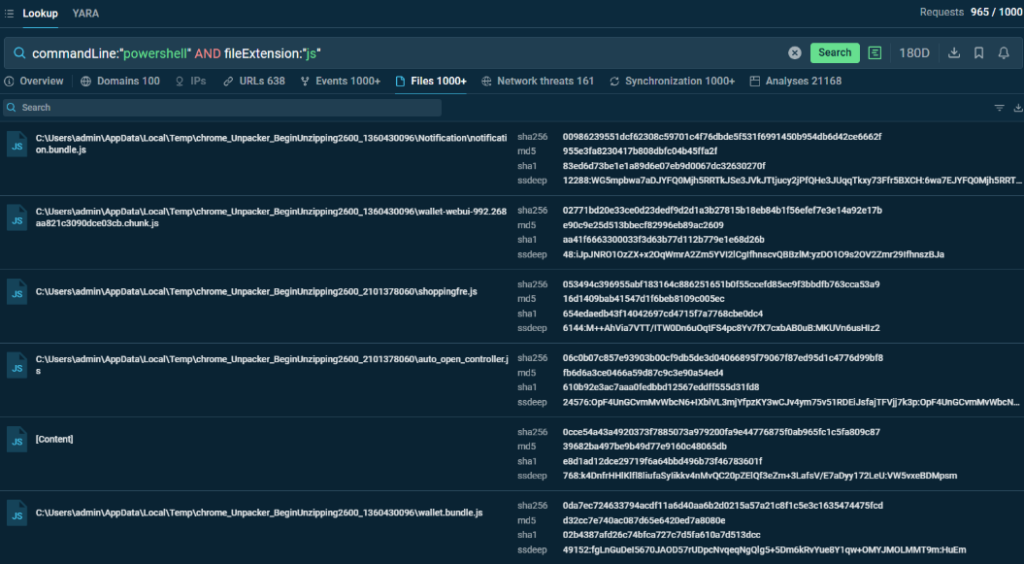Open the Network threats 161 tab

pos(538,81)
